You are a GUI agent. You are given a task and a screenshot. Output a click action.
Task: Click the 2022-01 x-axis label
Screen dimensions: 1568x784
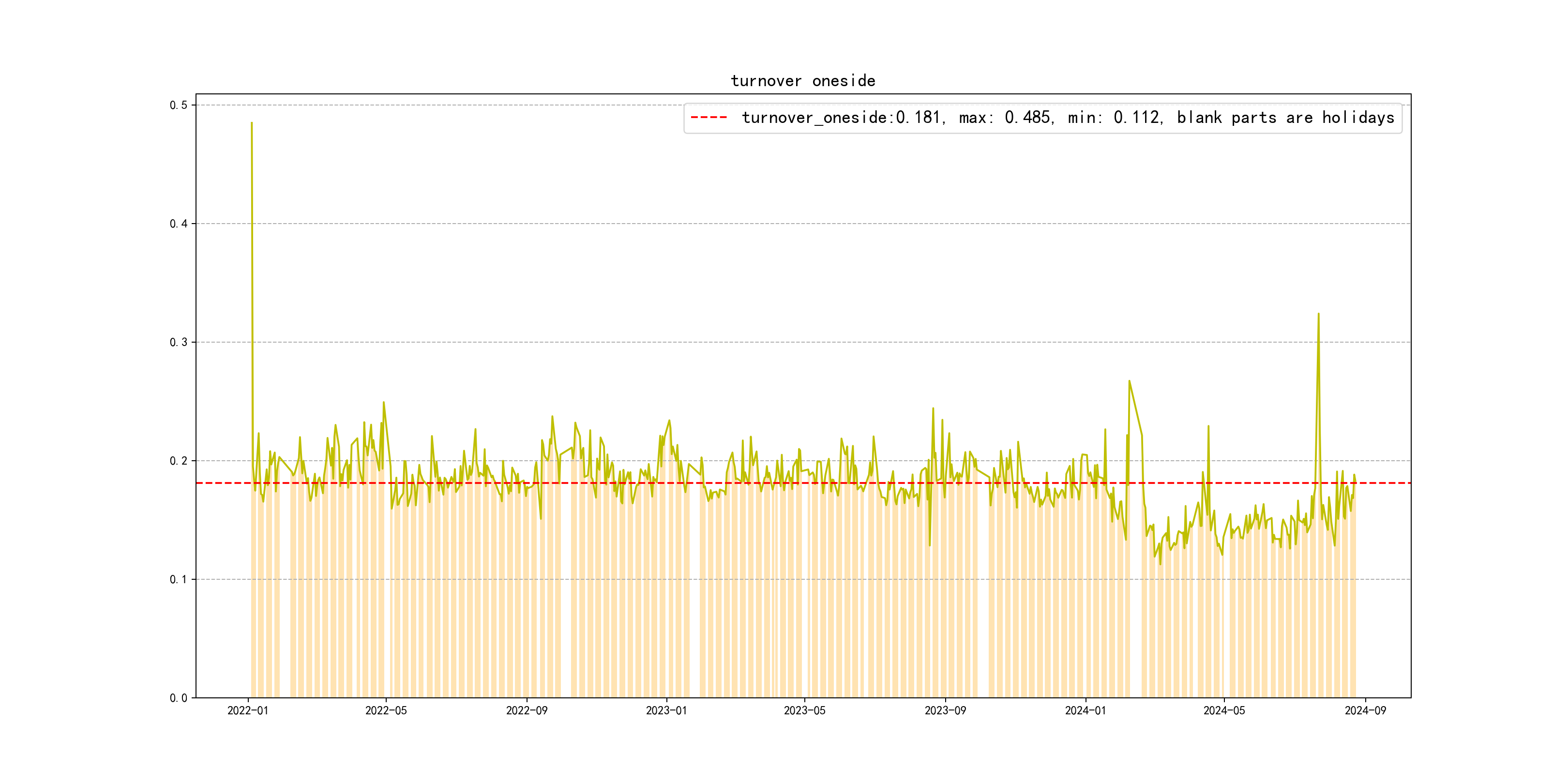pos(248,711)
